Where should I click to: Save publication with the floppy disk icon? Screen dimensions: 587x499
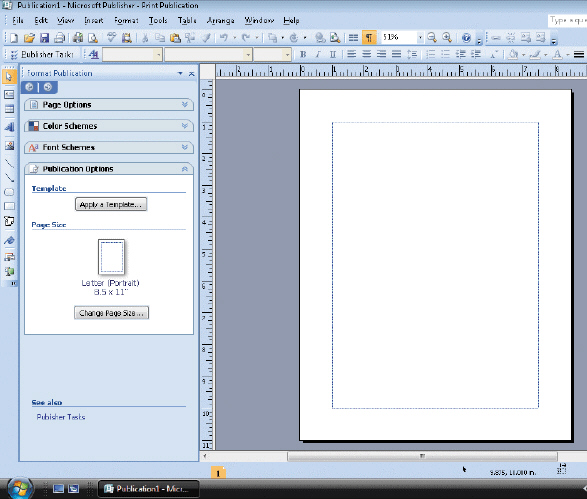point(45,38)
